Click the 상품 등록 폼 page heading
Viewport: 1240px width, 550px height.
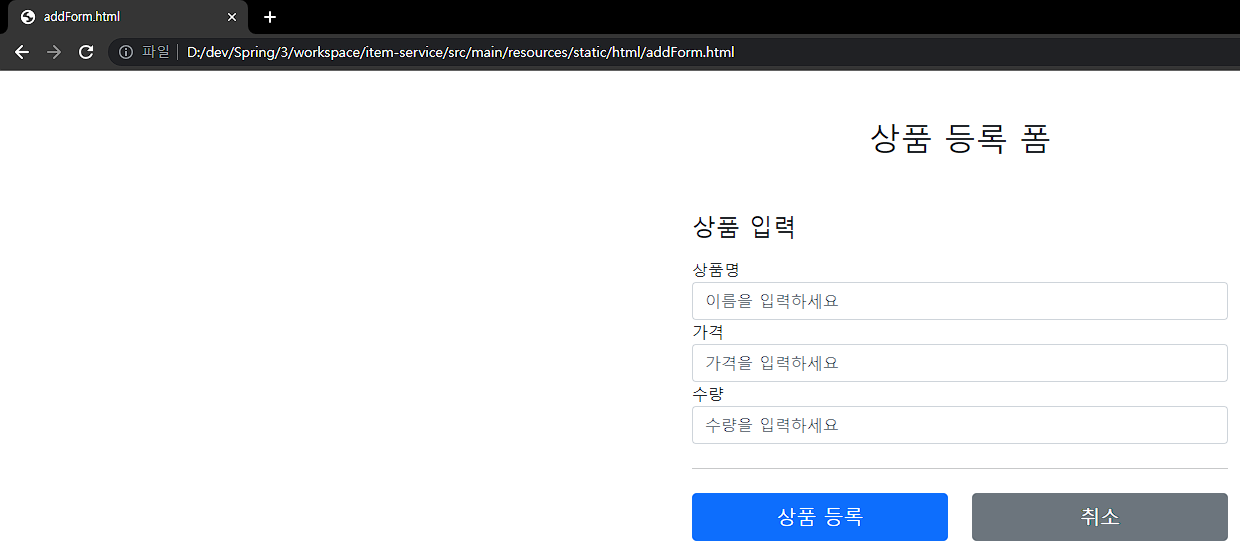pyautogui.click(x=960, y=139)
